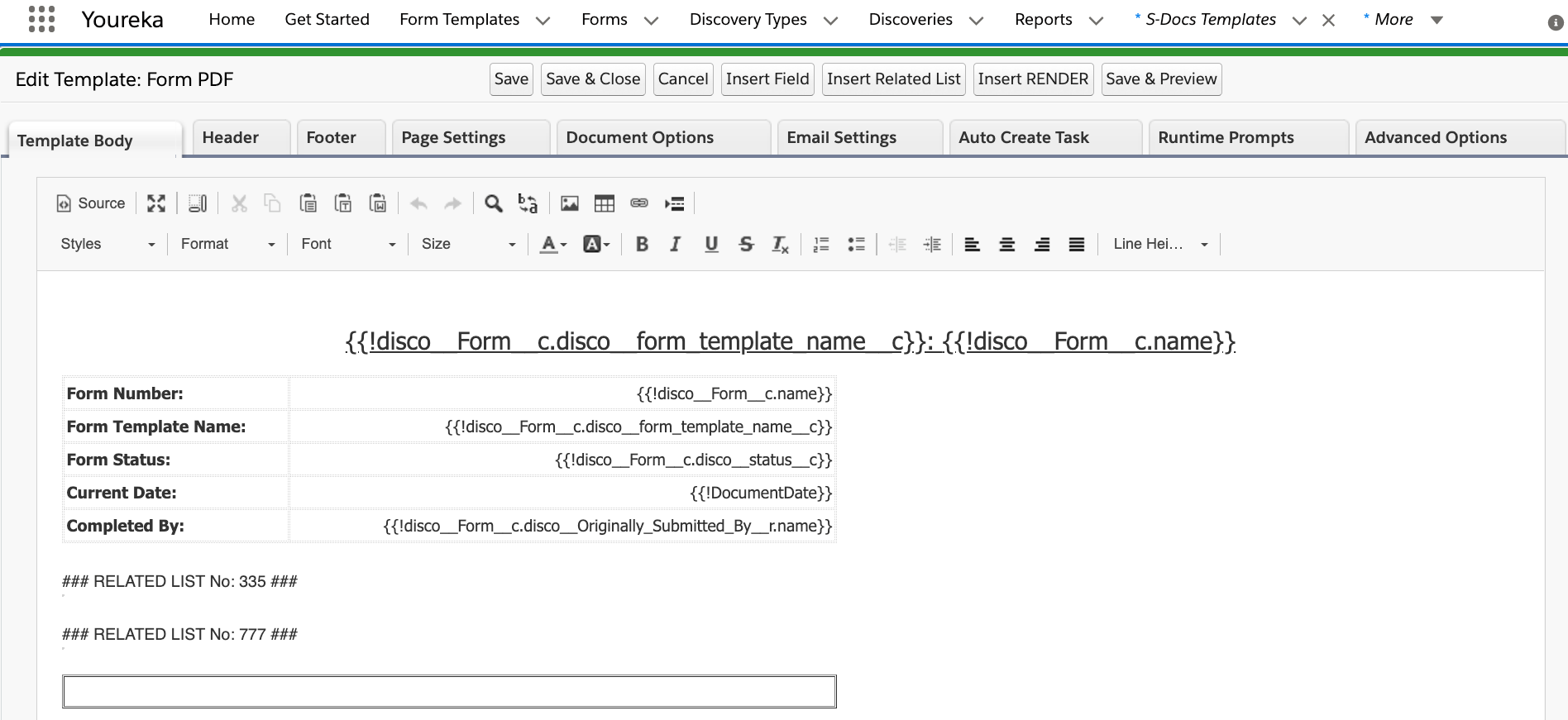Click the Redo arrow icon
The height and width of the screenshot is (720, 1568).
[452, 203]
